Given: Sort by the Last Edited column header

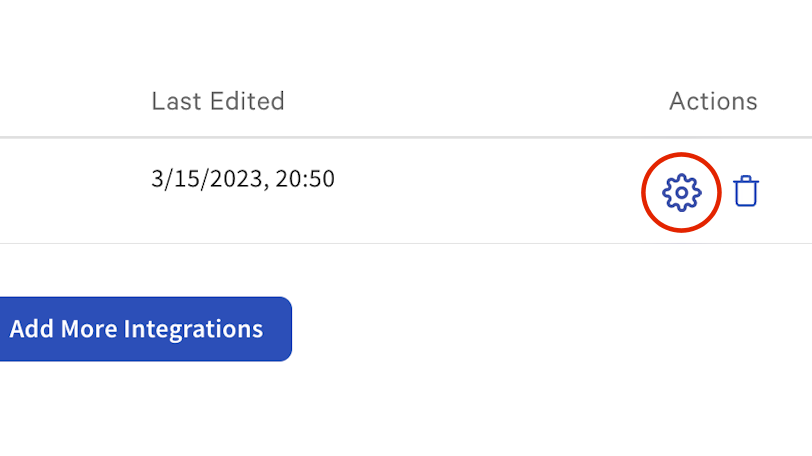Looking at the screenshot, I should click(218, 101).
